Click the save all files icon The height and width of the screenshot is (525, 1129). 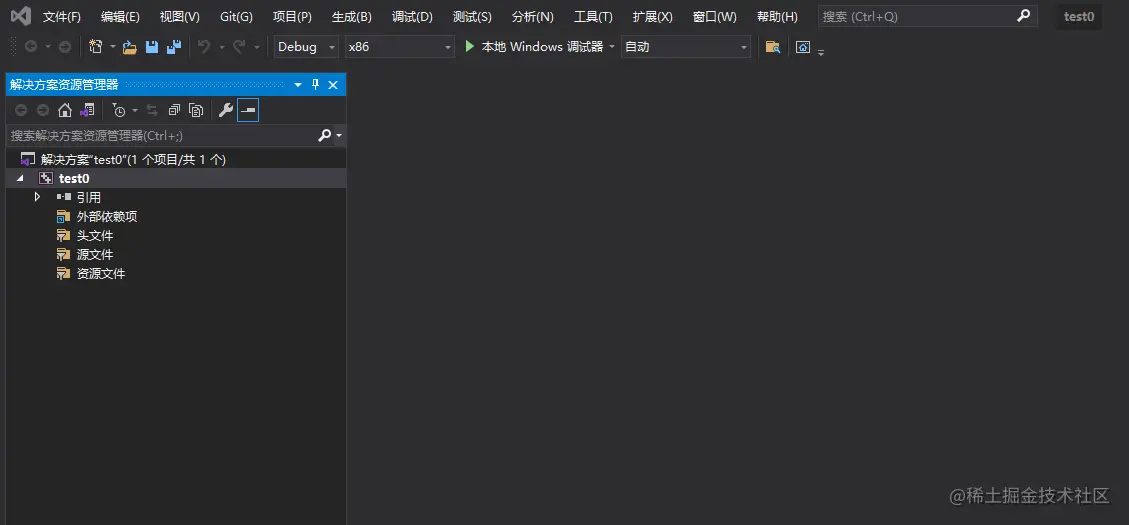click(174, 47)
